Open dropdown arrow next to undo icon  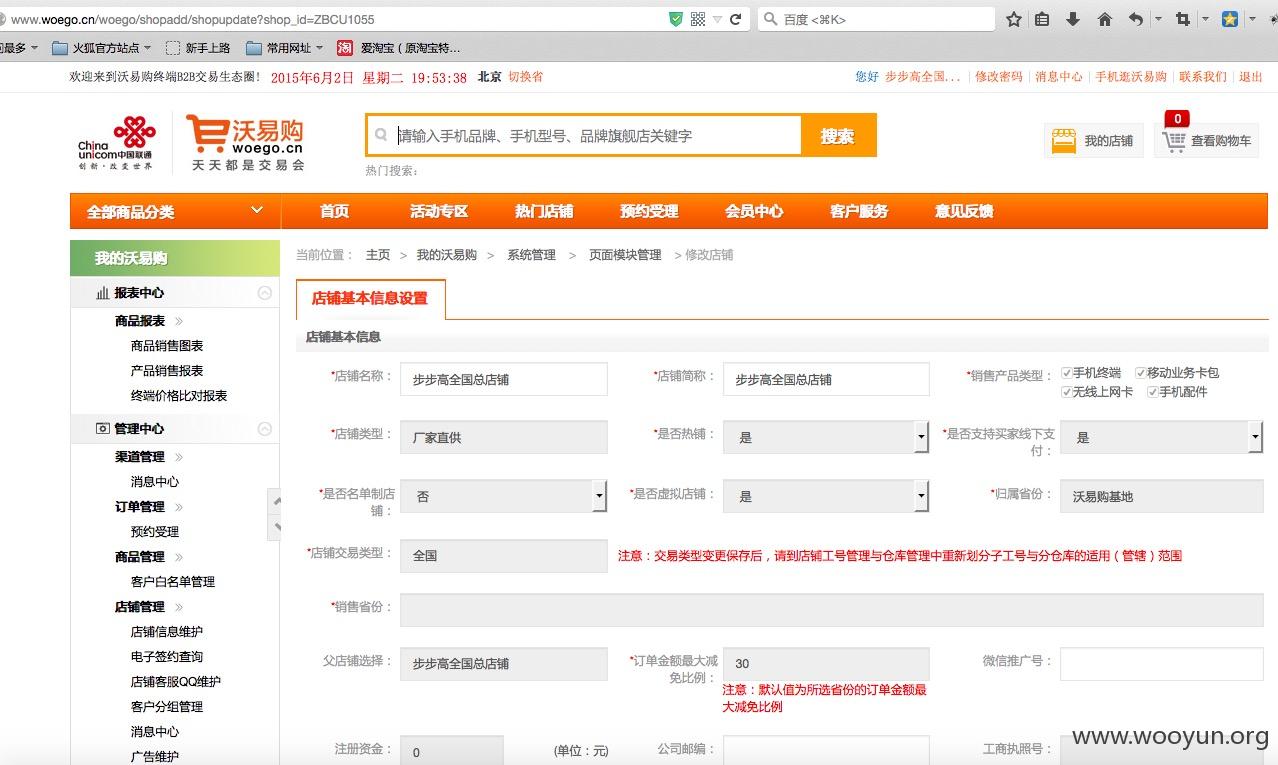point(1158,19)
